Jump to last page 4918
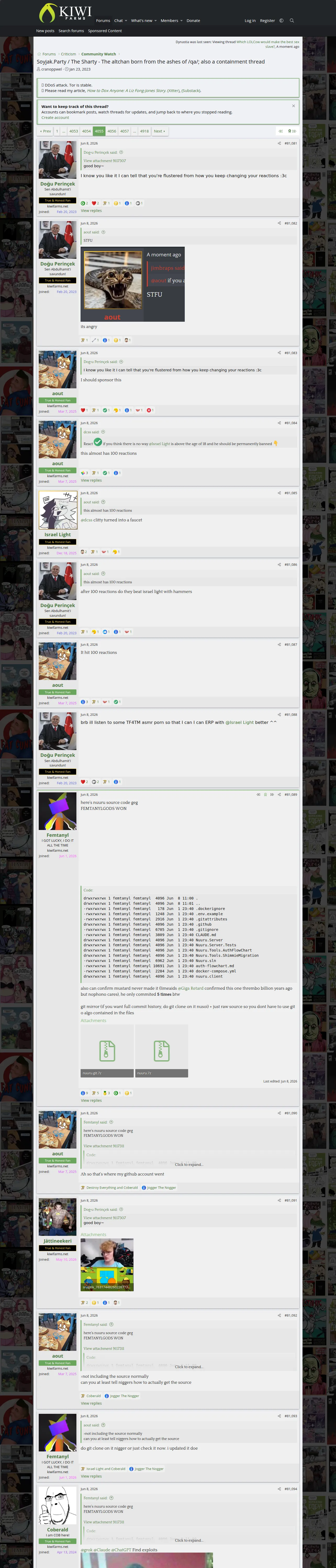Image resolution: width=336 pixels, height=1568 pixels. 144,131
